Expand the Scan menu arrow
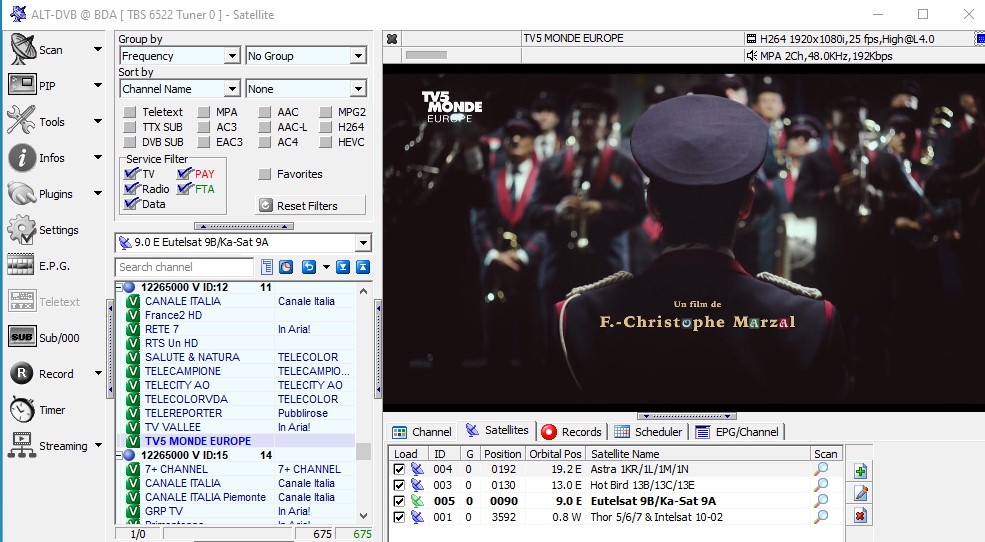985x542 pixels. (98, 49)
